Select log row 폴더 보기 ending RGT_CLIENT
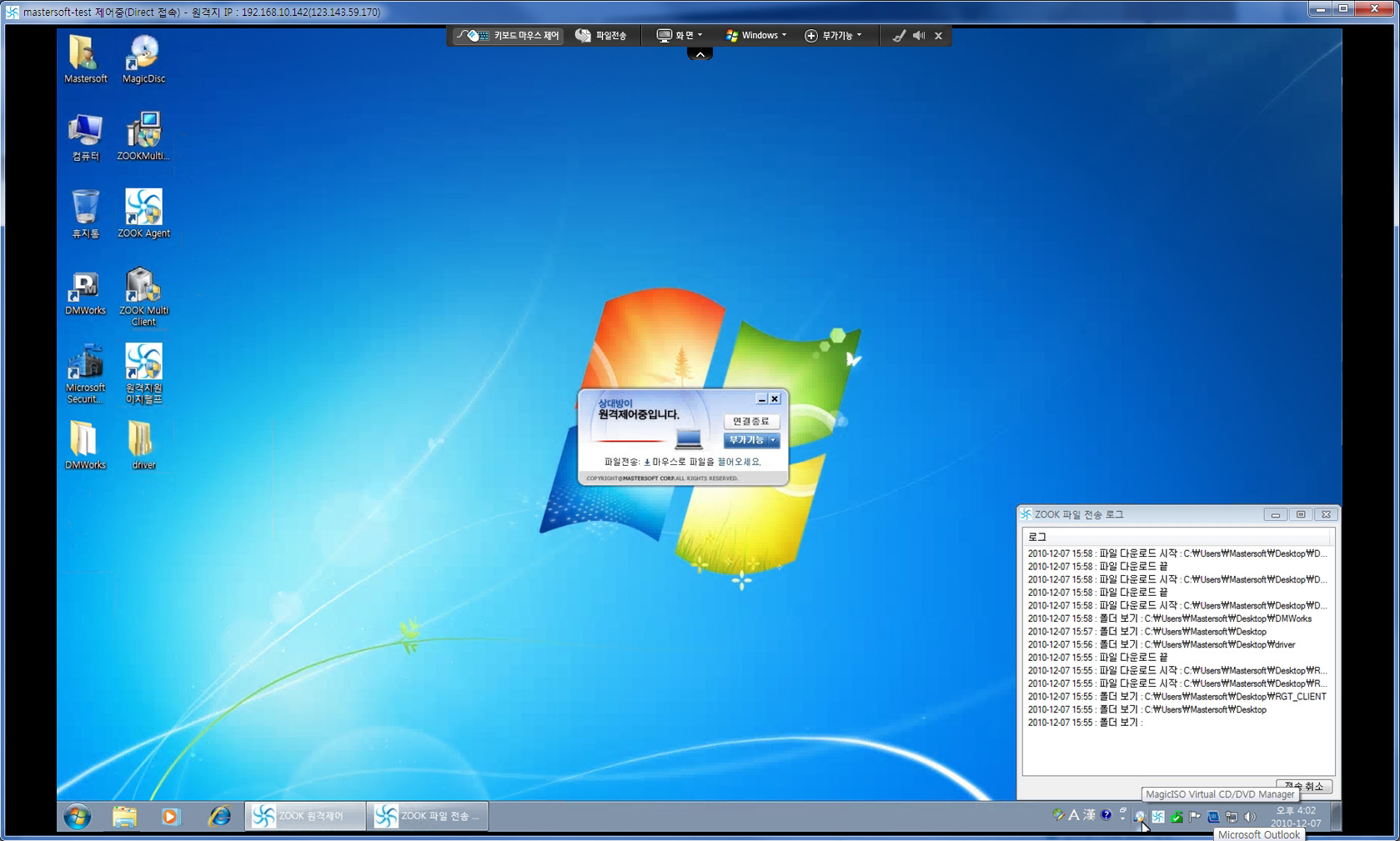Viewport: 1400px width, 841px height. pyautogui.click(x=1177, y=697)
